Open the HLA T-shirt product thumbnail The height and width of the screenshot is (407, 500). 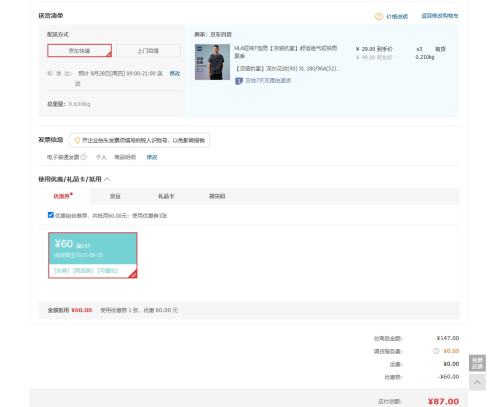(x=212, y=62)
